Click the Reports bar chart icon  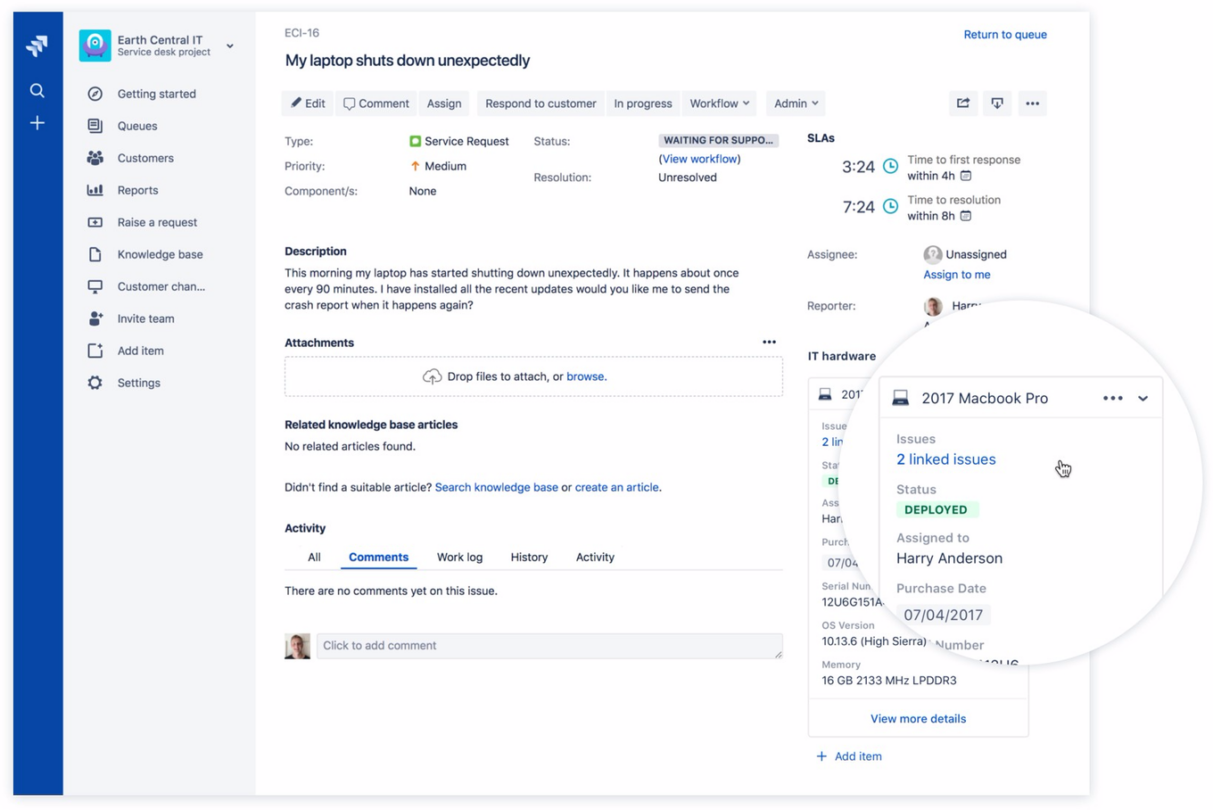[x=95, y=190]
